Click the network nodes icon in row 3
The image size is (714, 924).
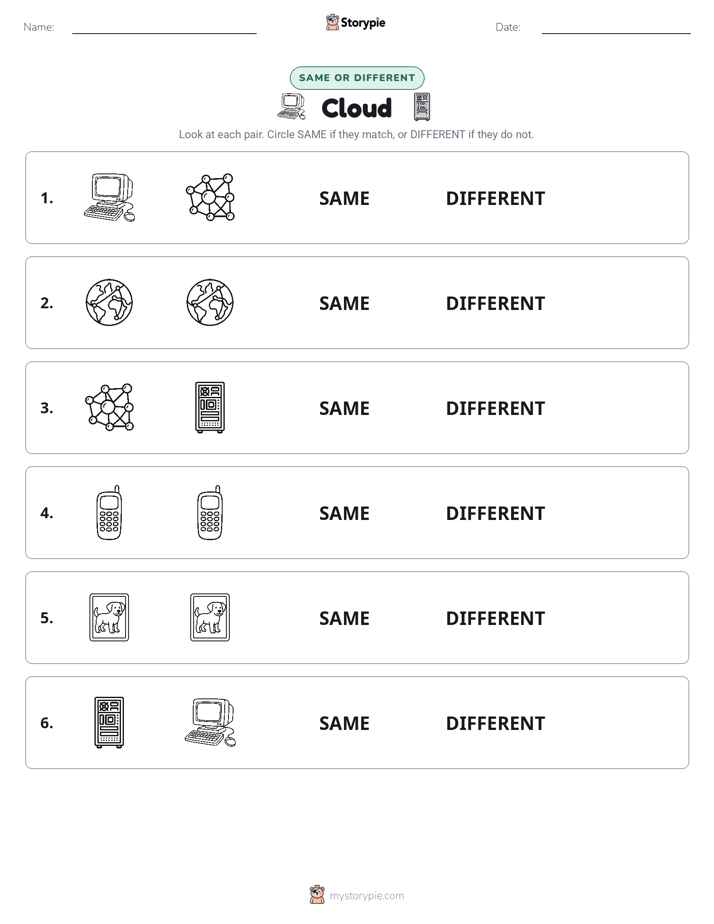[110, 407]
